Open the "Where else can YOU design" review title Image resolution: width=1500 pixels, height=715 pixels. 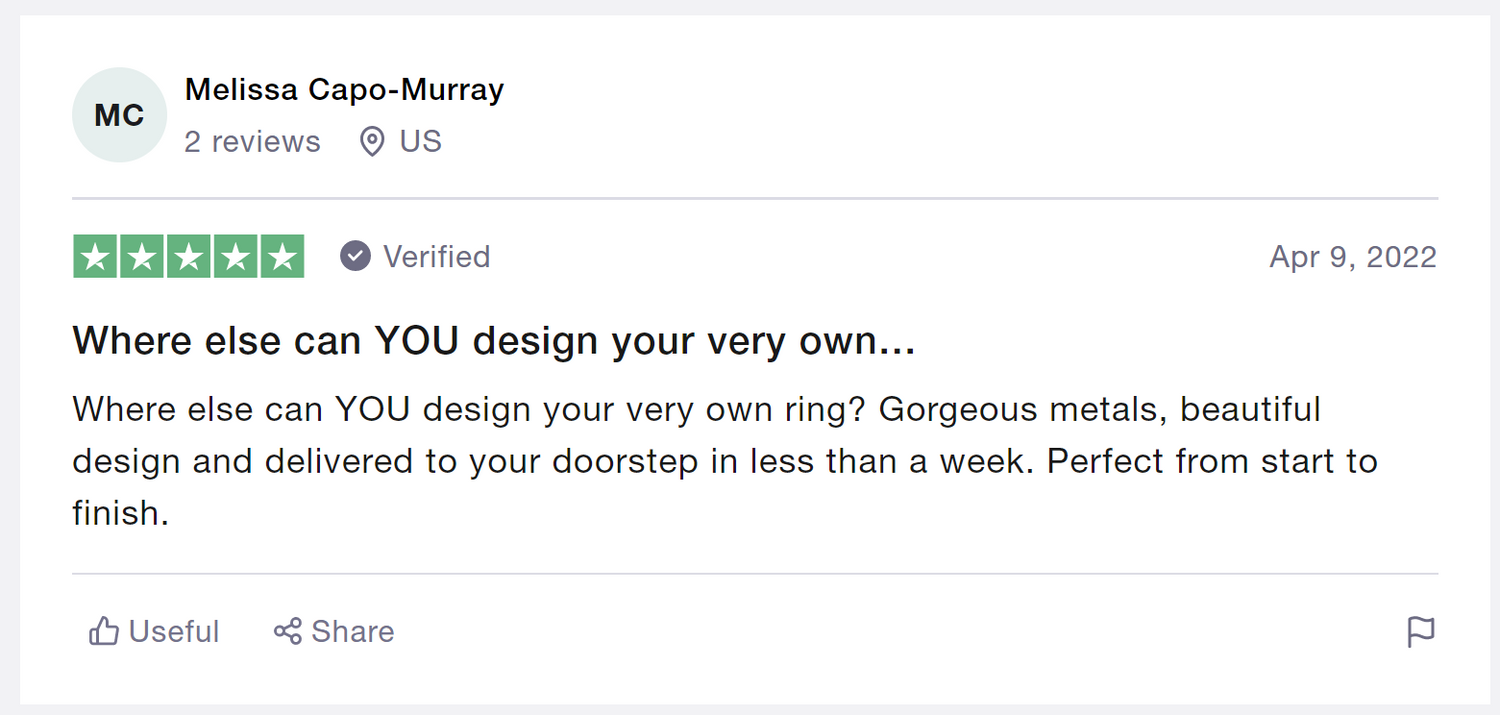494,341
